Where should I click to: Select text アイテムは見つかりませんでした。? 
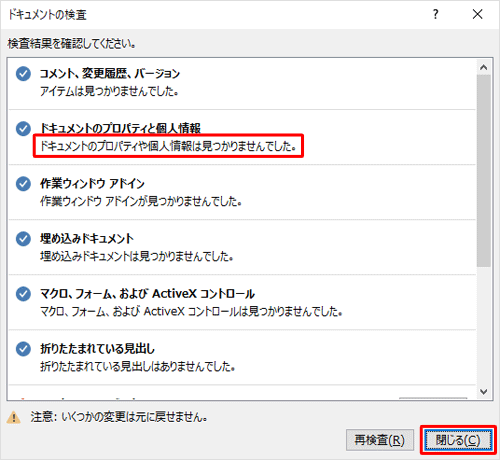(109, 91)
